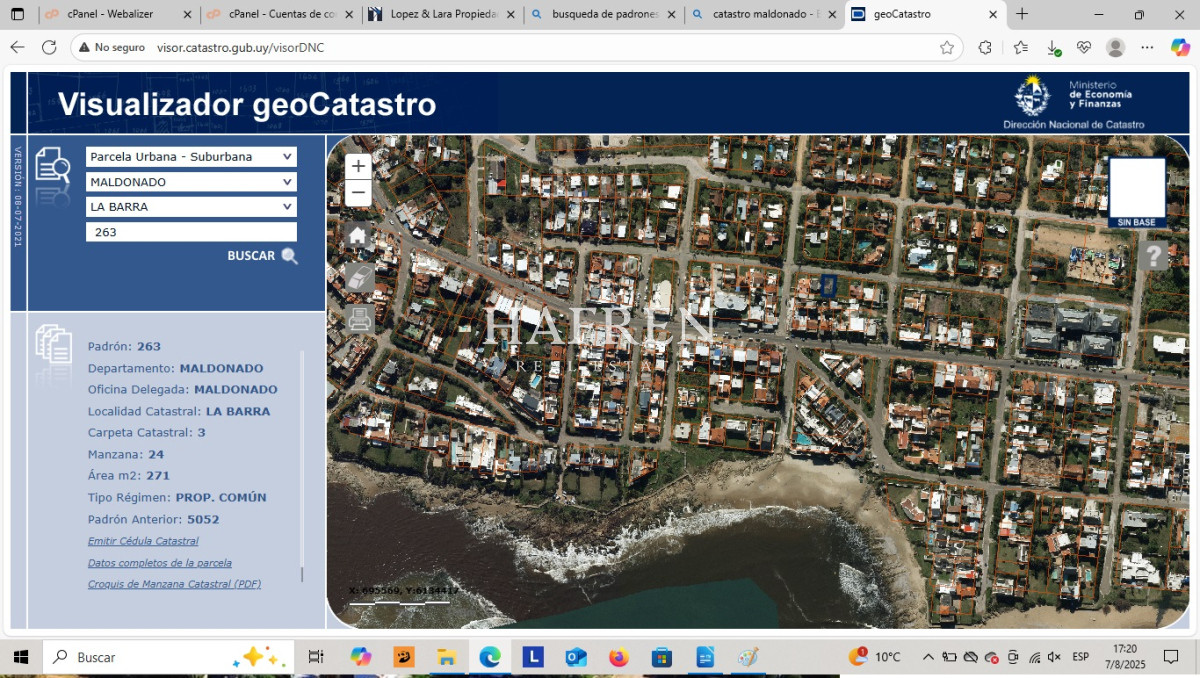Open Firefox from the taskbar
The height and width of the screenshot is (678, 1200).
coord(618,657)
